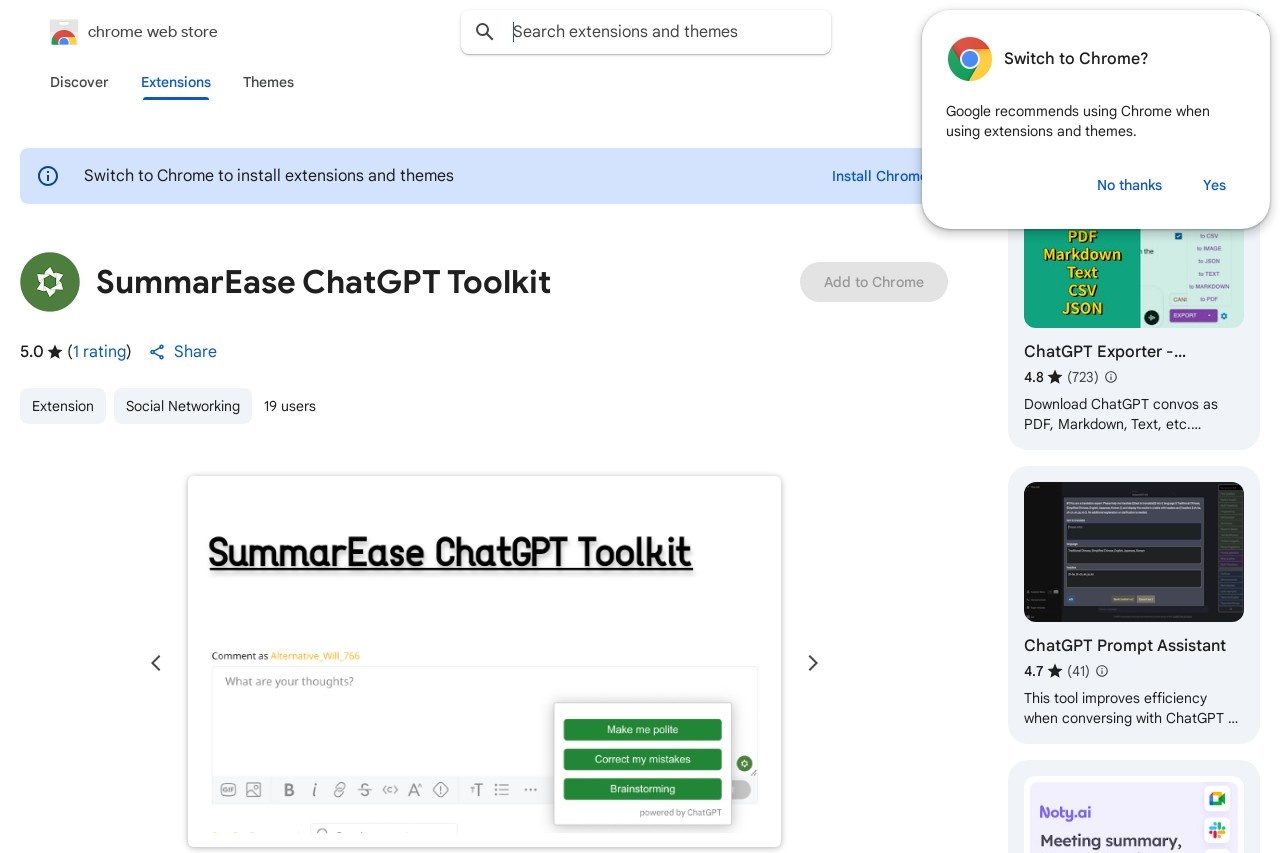Click Yes in Switch to Chrome popup
This screenshot has width=1280, height=853.
pyautogui.click(x=1214, y=185)
